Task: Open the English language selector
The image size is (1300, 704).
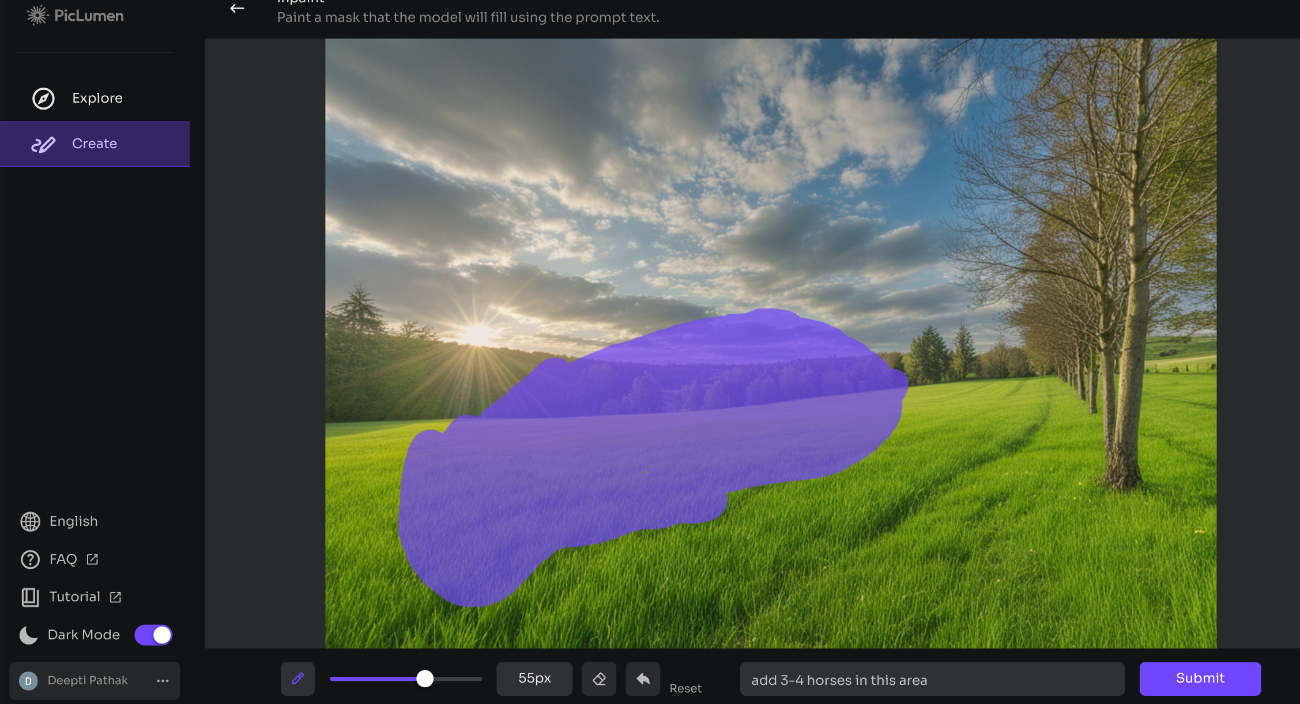Action: point(72,521)
